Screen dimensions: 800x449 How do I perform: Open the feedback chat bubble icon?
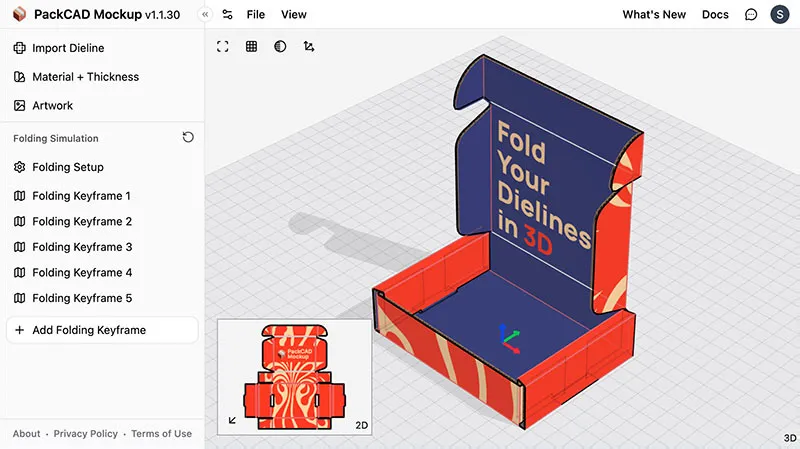(x=751, y=15)
